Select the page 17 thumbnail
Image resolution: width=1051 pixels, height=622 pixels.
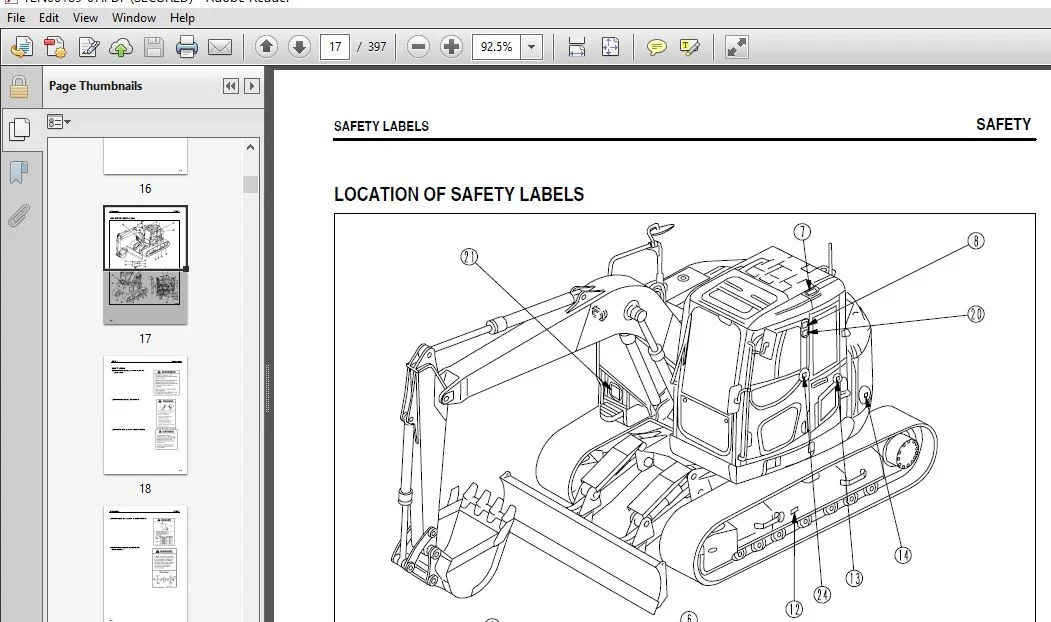coord(145,265)
